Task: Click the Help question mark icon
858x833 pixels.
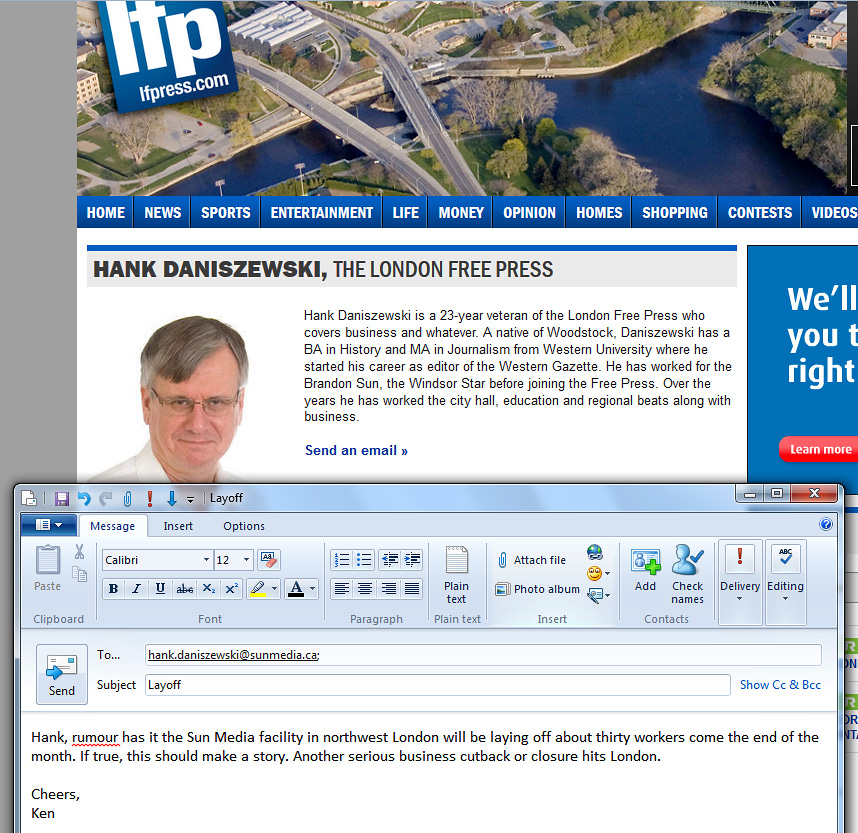Action: 825,524
